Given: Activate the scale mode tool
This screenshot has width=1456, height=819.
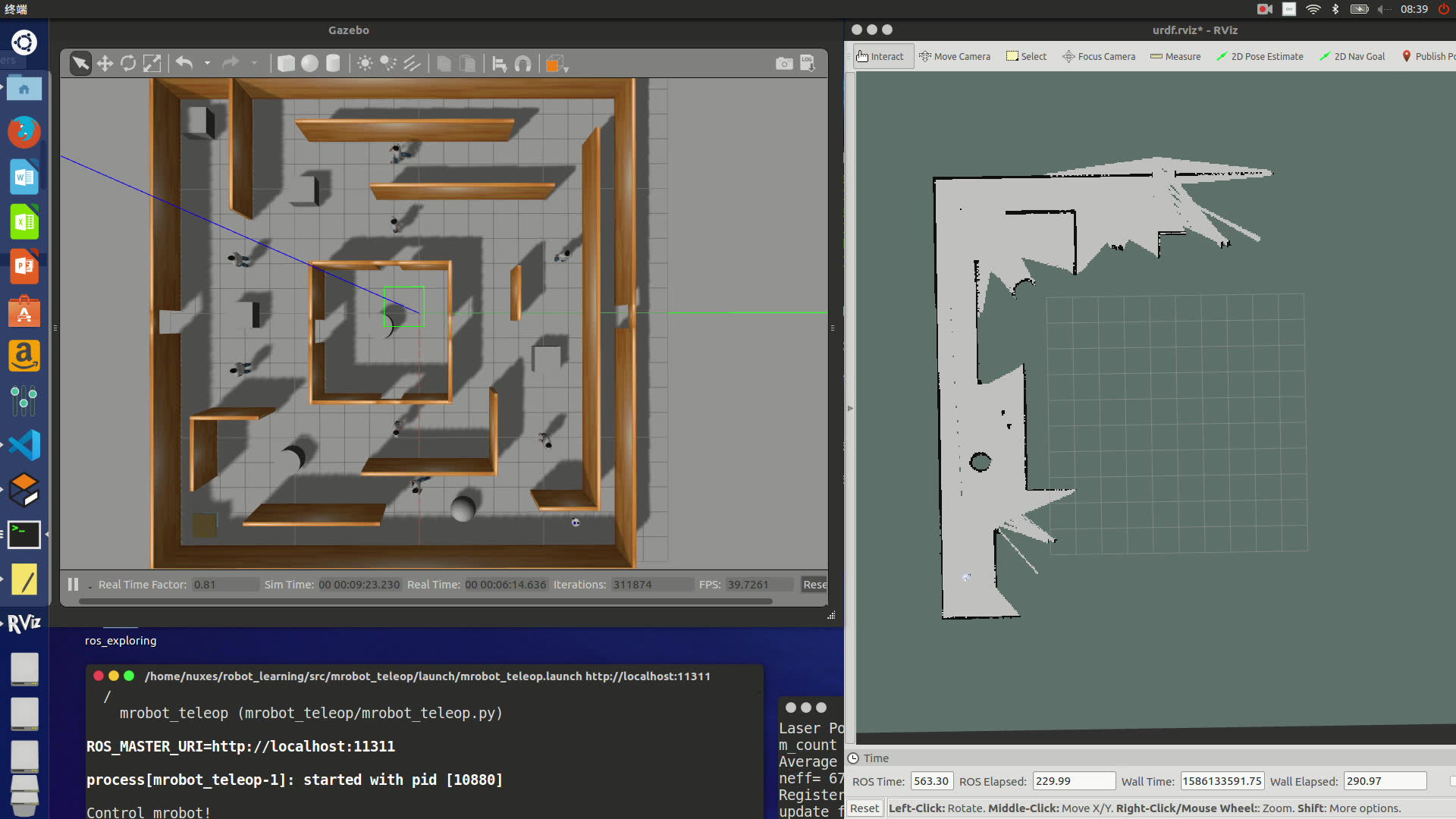Looking at the screenshot, I should click(152, 64).
